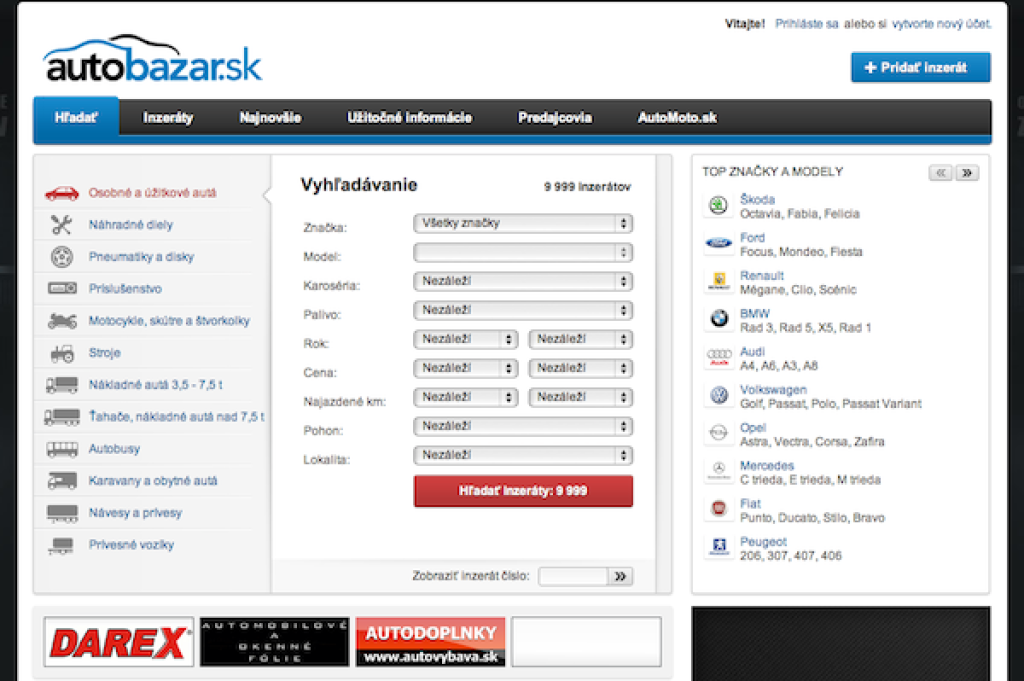Click the Prihláste sa link
1024x681 pixels.
tap(807, 24)
